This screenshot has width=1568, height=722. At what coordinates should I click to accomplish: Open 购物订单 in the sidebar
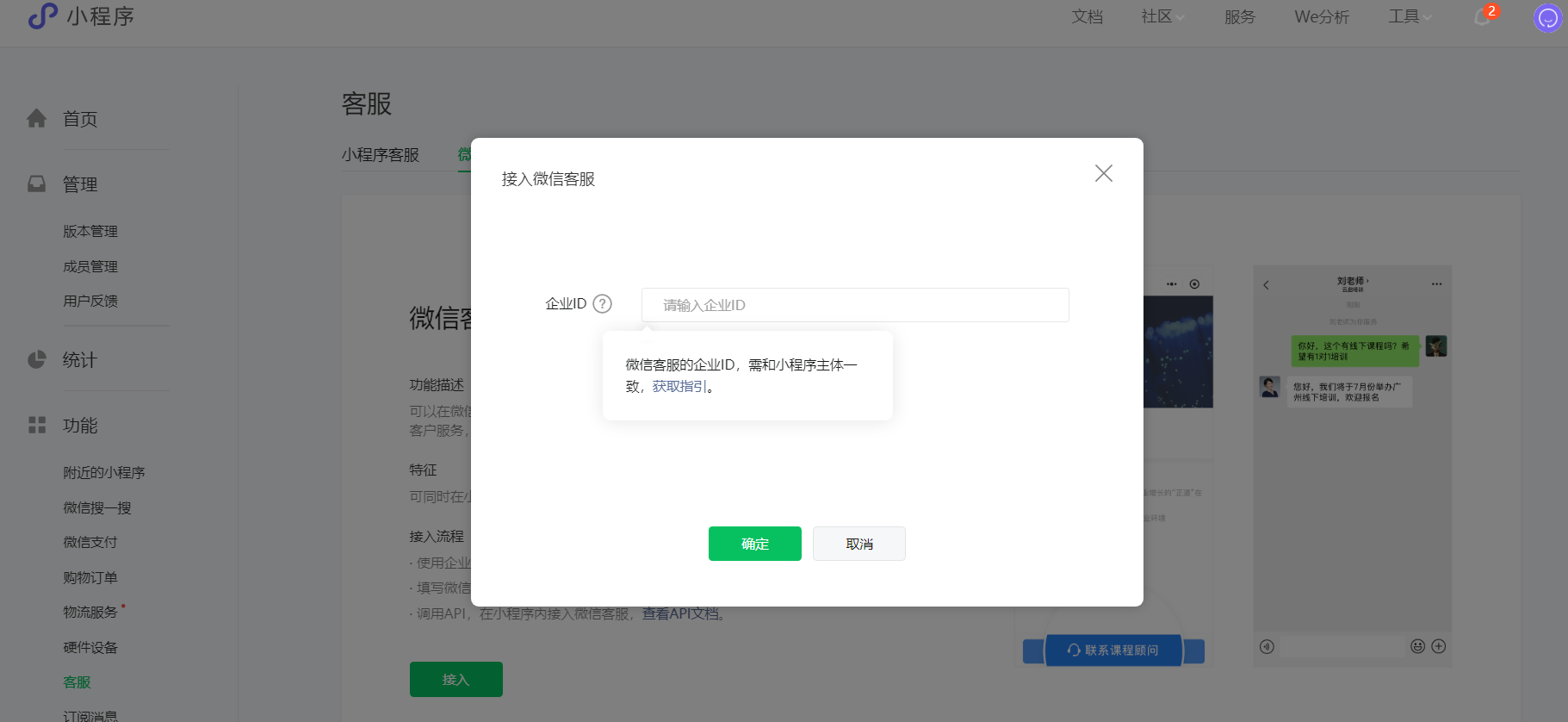pos(90,577)
